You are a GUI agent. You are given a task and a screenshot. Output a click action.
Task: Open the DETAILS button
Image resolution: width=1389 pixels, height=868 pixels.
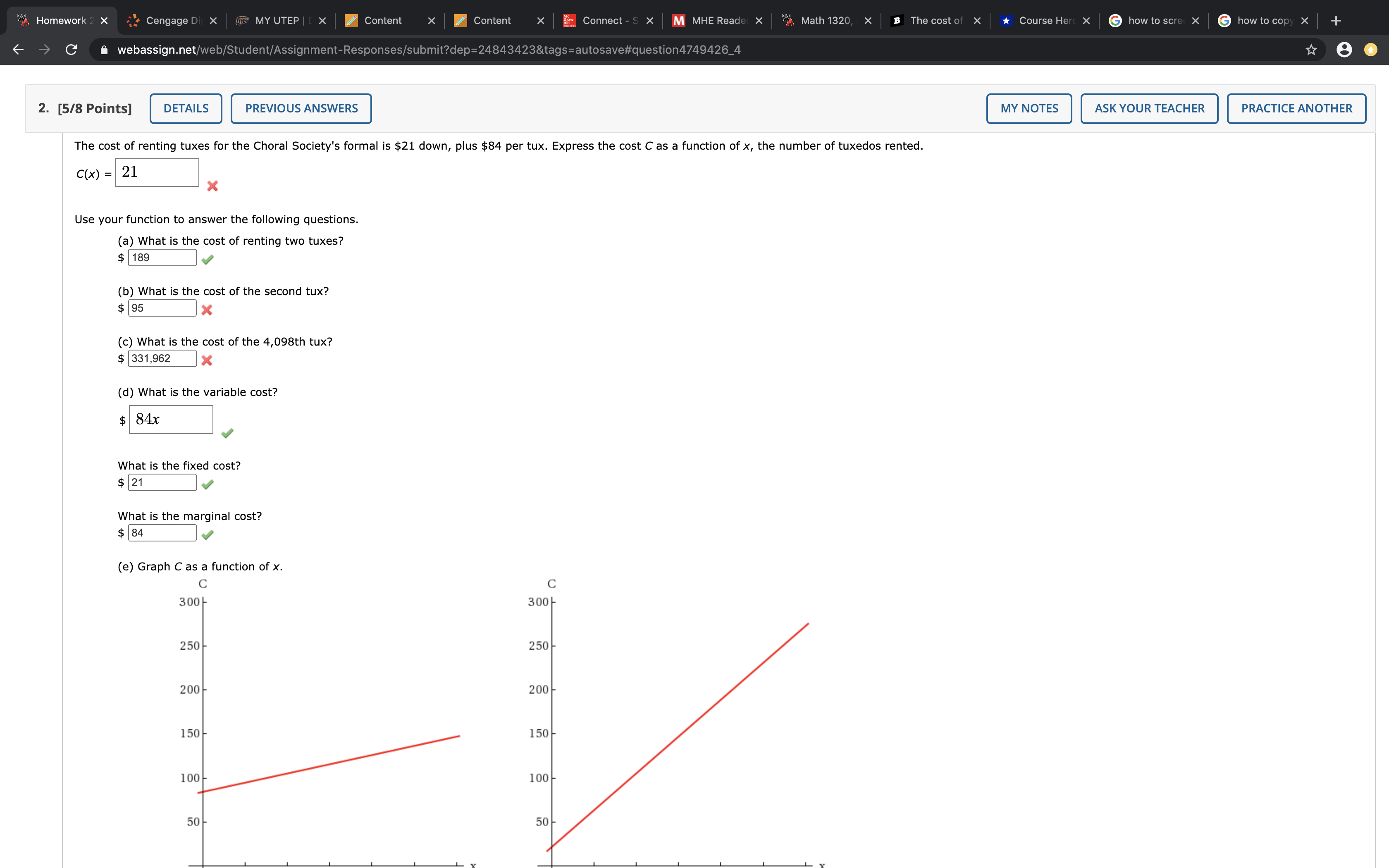(x=186, y=108)
